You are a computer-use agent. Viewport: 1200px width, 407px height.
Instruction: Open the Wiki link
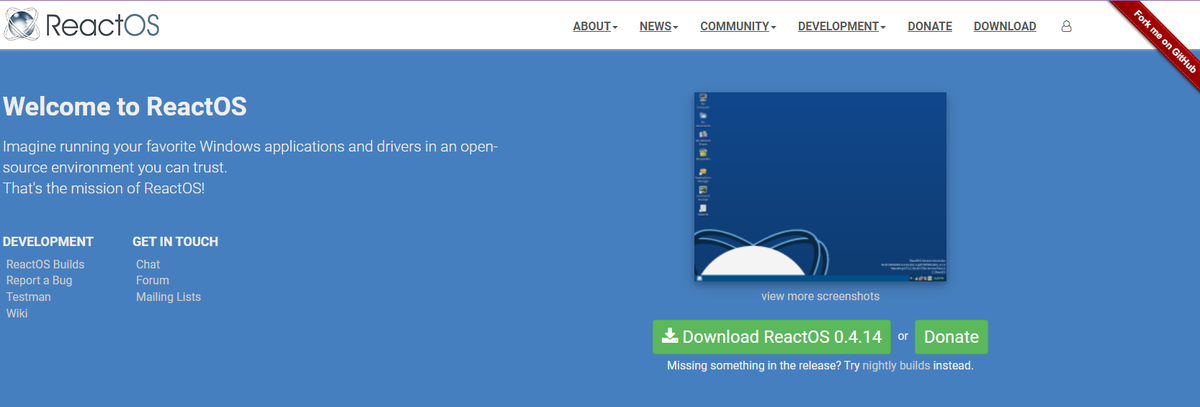17,313
